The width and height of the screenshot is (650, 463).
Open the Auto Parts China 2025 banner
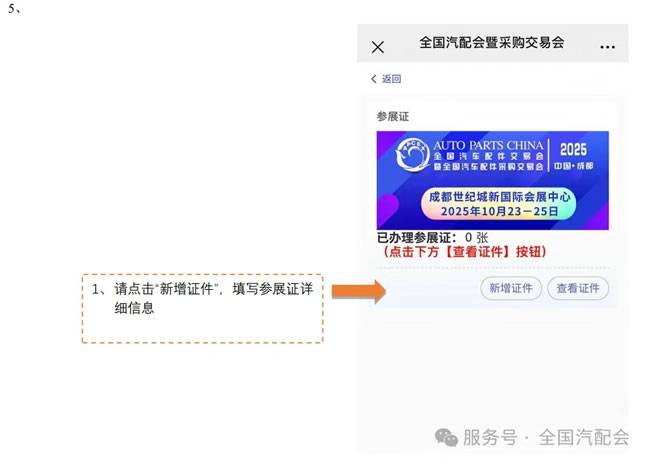tap(492, 180)
